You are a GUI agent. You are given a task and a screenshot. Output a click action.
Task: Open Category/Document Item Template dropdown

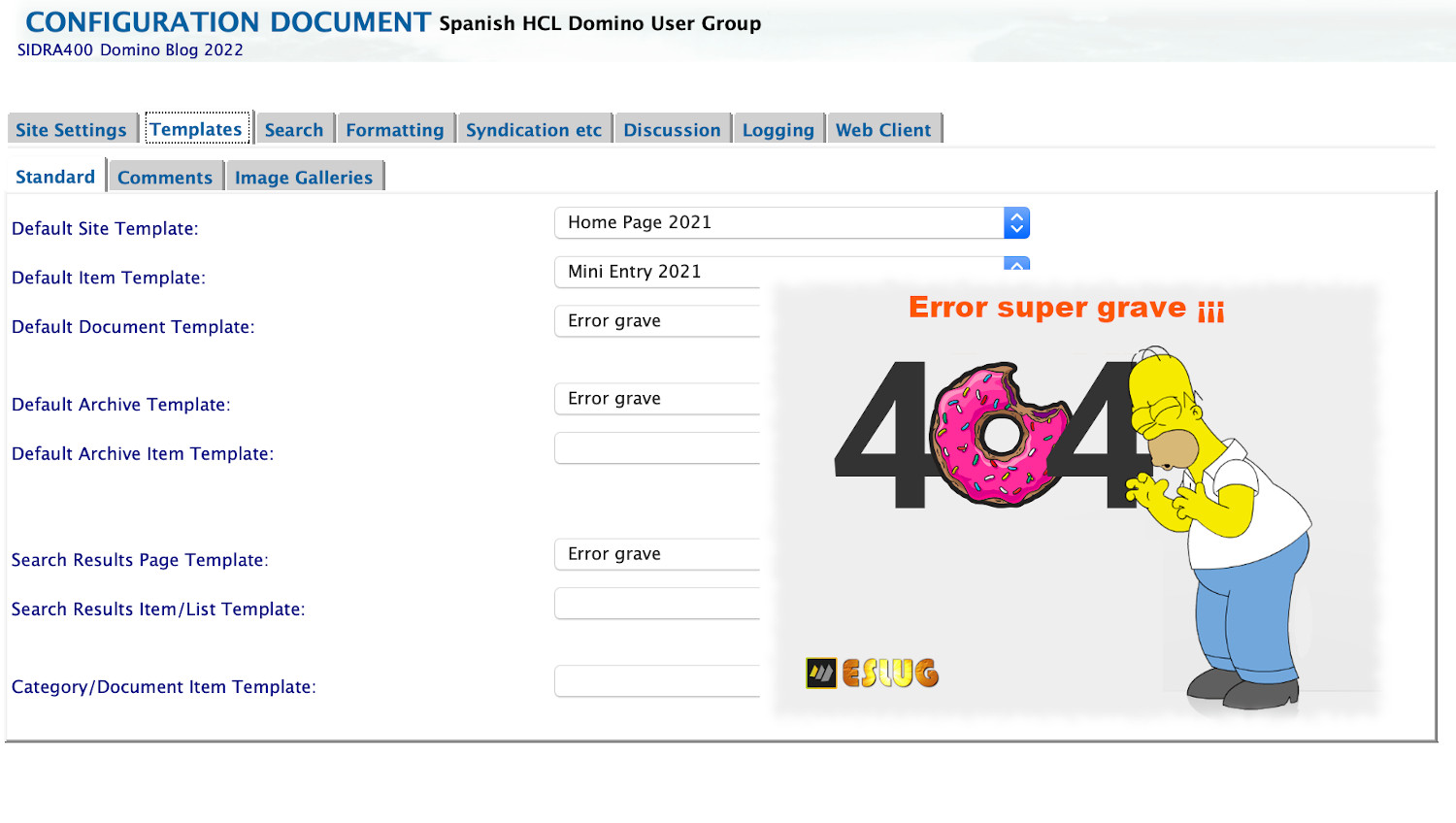click(x=657, y=680)
